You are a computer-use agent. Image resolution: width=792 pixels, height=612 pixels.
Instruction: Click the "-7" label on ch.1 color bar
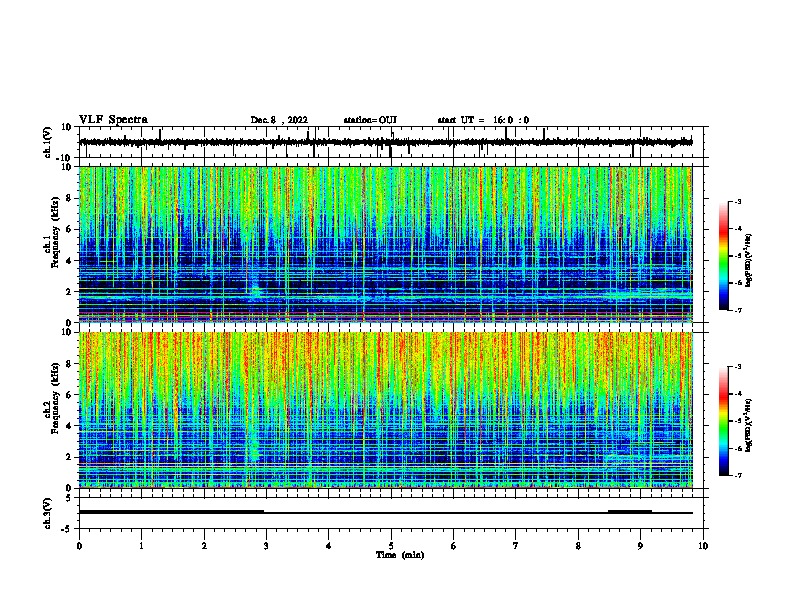coord(738,310)
